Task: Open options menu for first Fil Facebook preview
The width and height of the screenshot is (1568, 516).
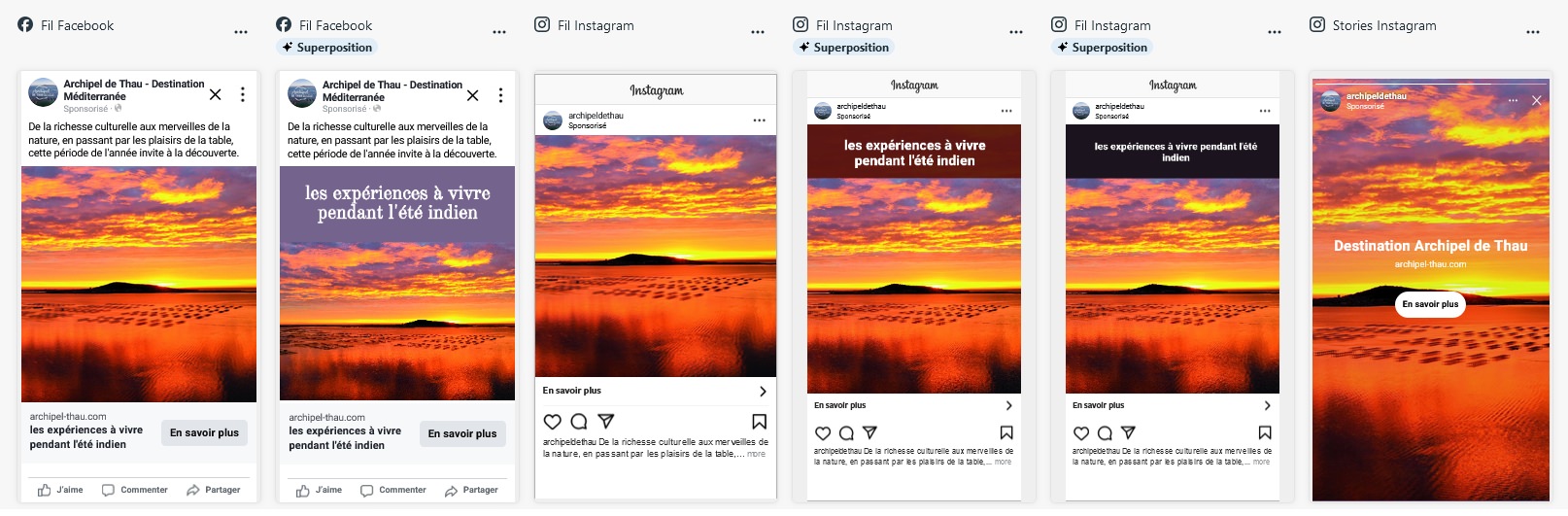Action: [241, 32]
